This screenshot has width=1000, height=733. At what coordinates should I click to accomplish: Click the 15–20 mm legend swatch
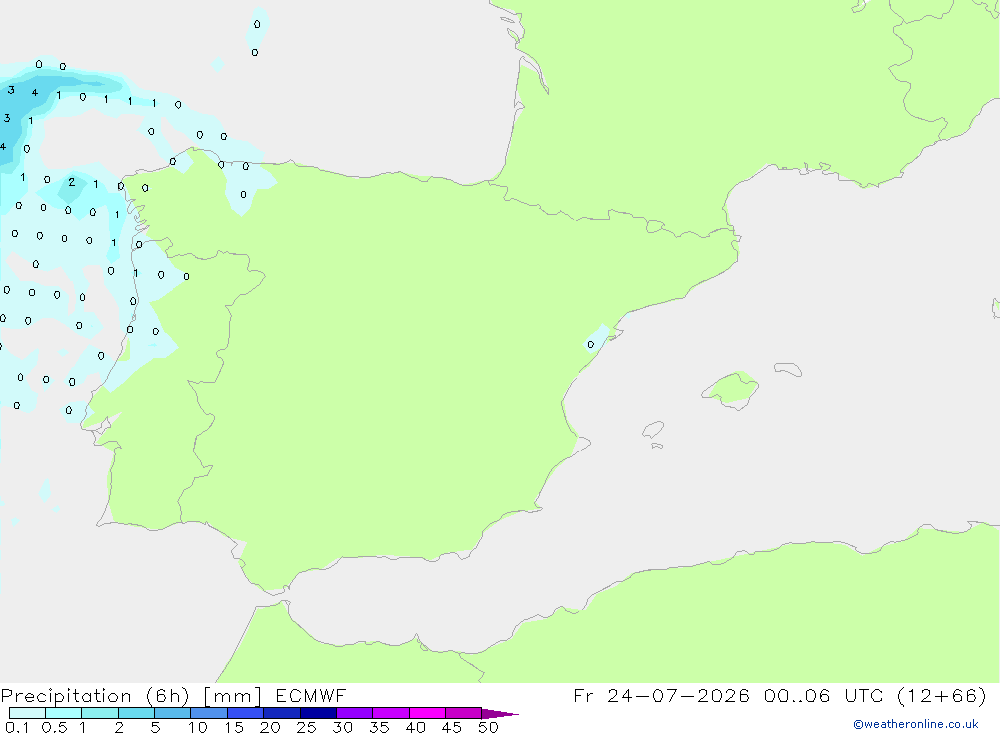click(x=246, y=713)
